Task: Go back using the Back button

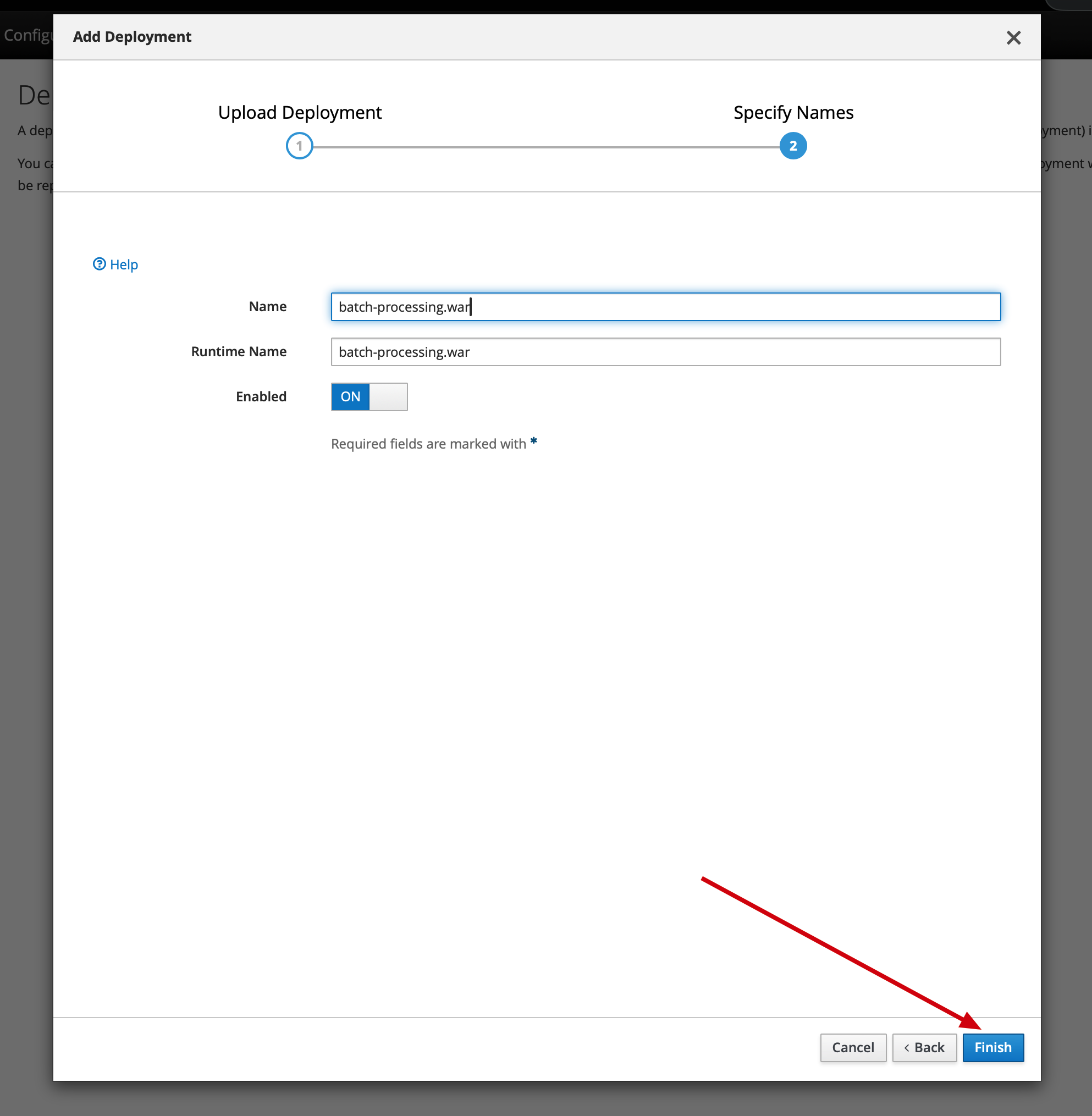Action: [924, 1048]
